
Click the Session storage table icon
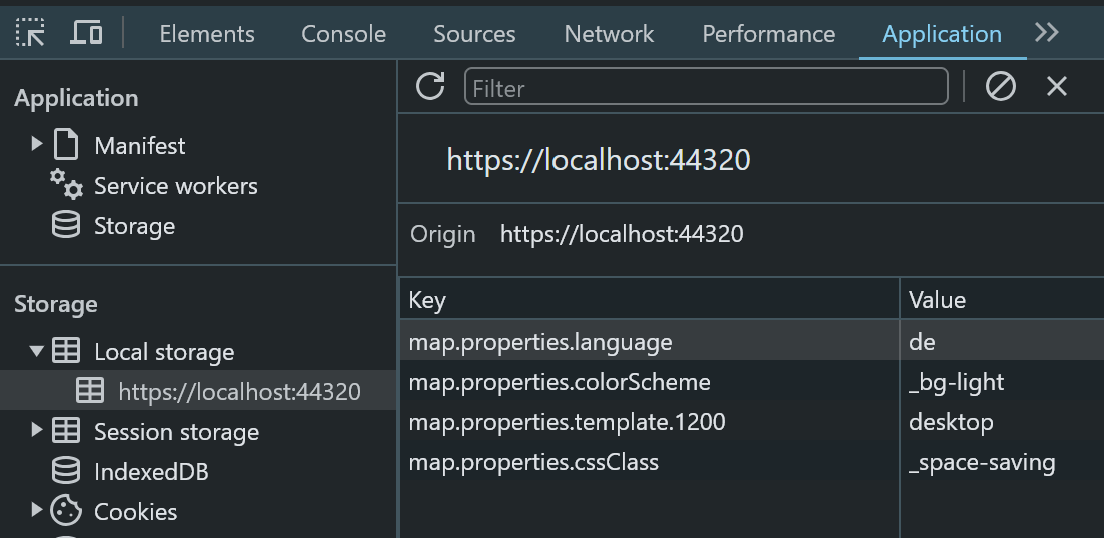coord(66,430)
